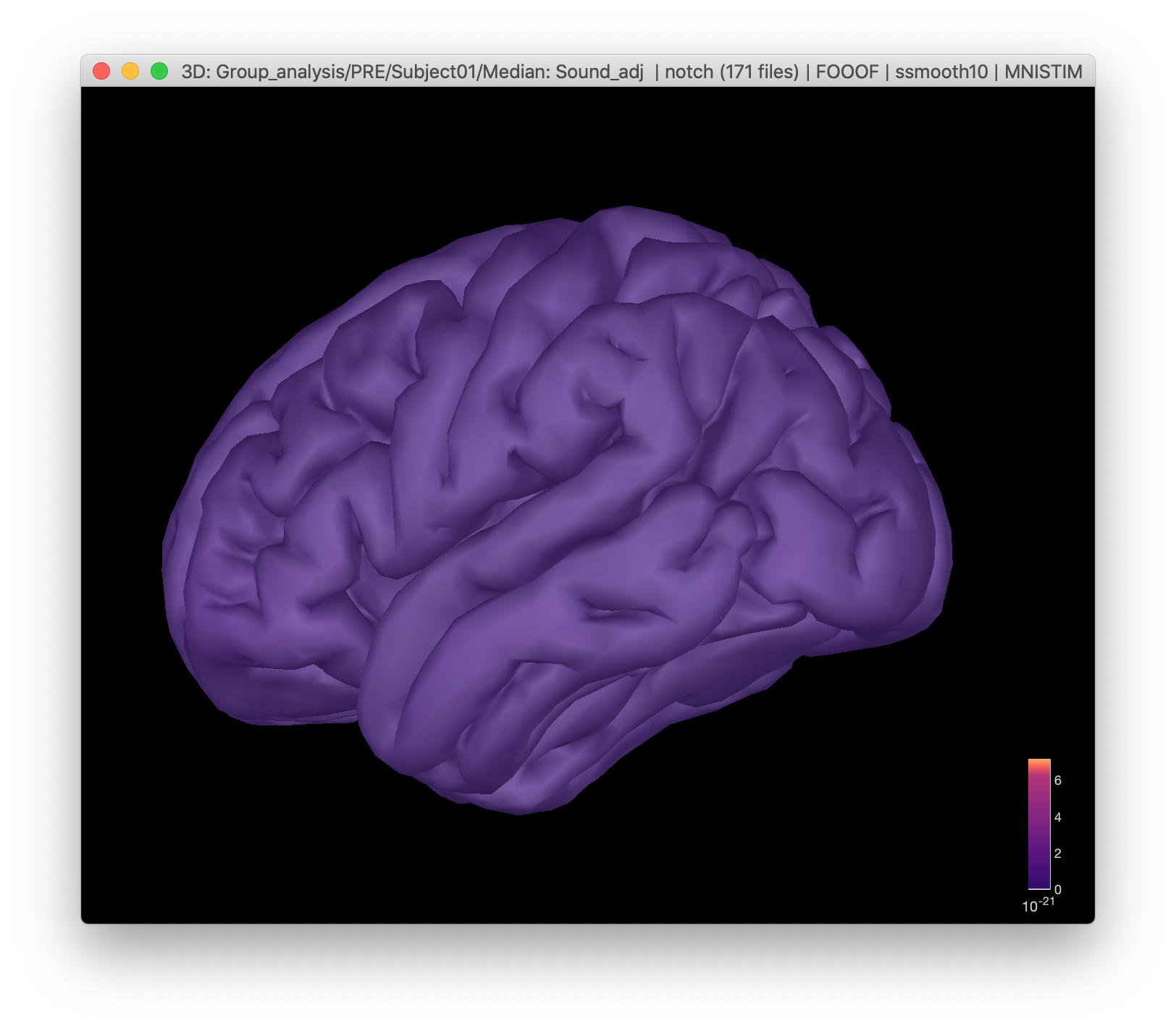Click colorbar tick label 6
The height and width of the screenshot is (1031, 1176).
pyautogui.click(x=1058, y=780)
